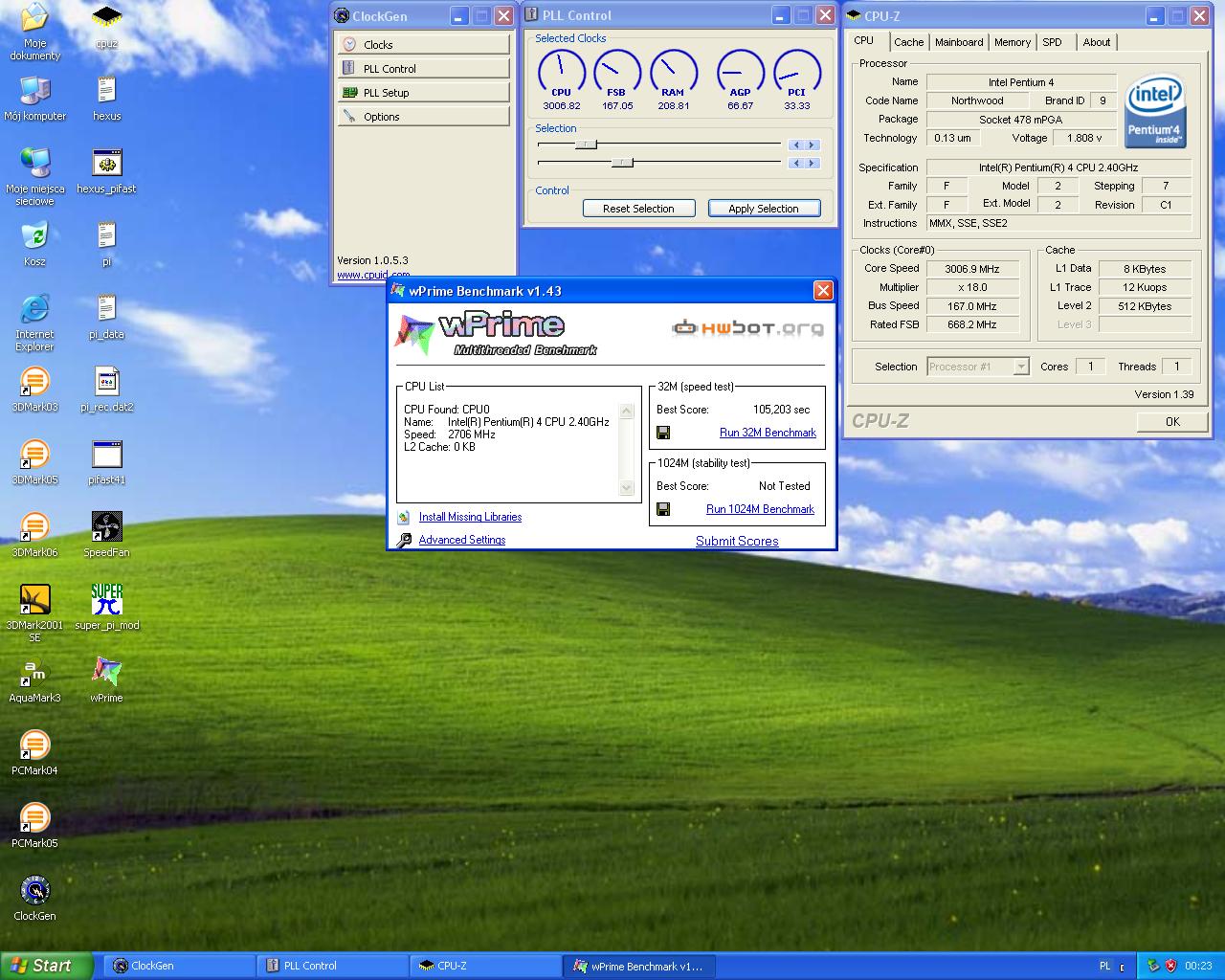Click the 32M save score floppy icon
The width and height of the screenshot is (1225, 980).
[x=663, y=433]
